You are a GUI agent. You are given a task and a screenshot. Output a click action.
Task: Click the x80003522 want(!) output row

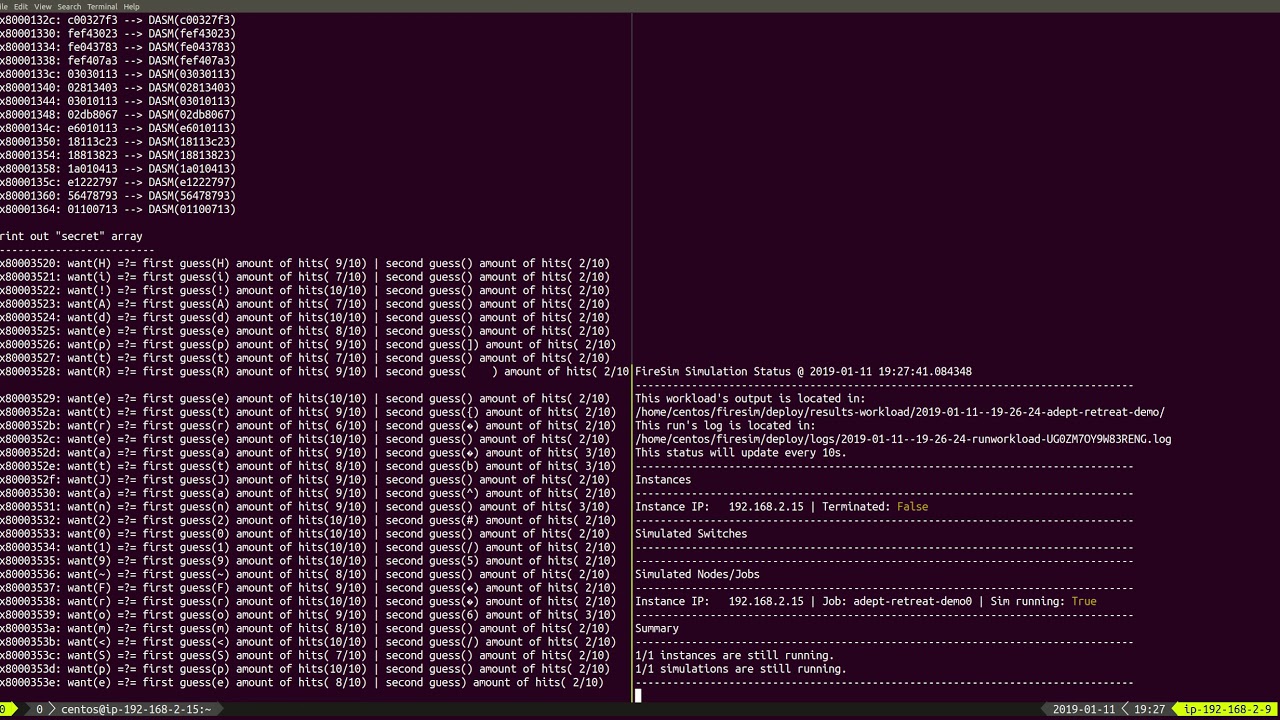[305, 290]
